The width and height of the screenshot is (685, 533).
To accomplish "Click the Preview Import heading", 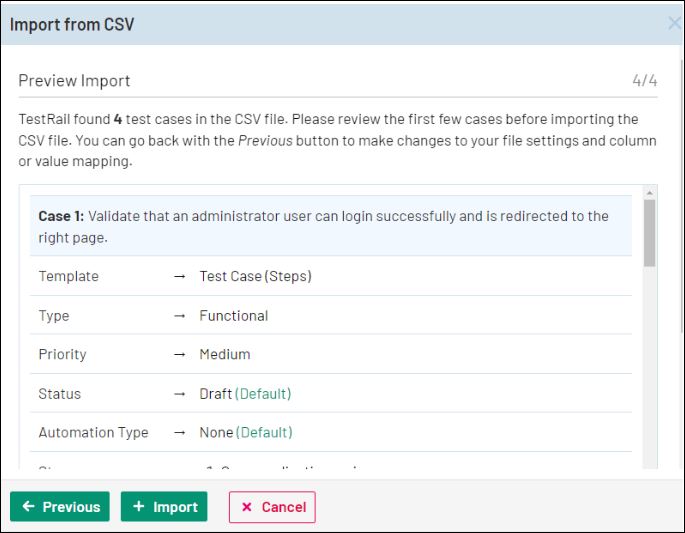I will (x=75, y=81).
